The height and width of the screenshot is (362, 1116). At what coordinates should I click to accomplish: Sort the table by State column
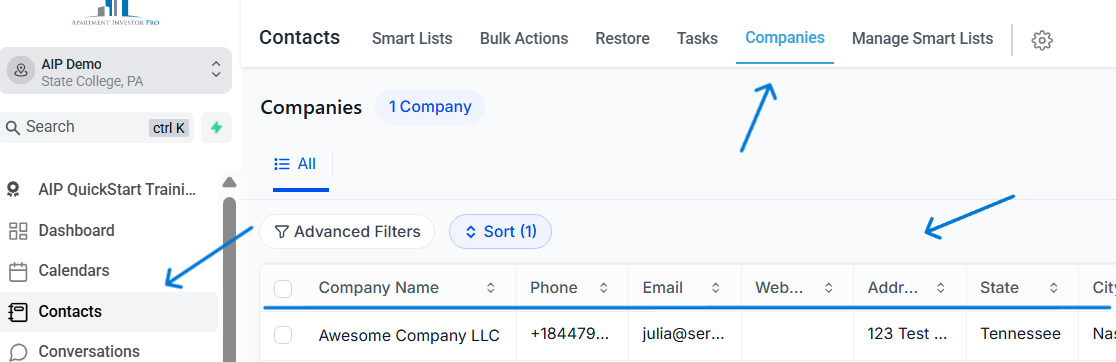point(1053,288)
